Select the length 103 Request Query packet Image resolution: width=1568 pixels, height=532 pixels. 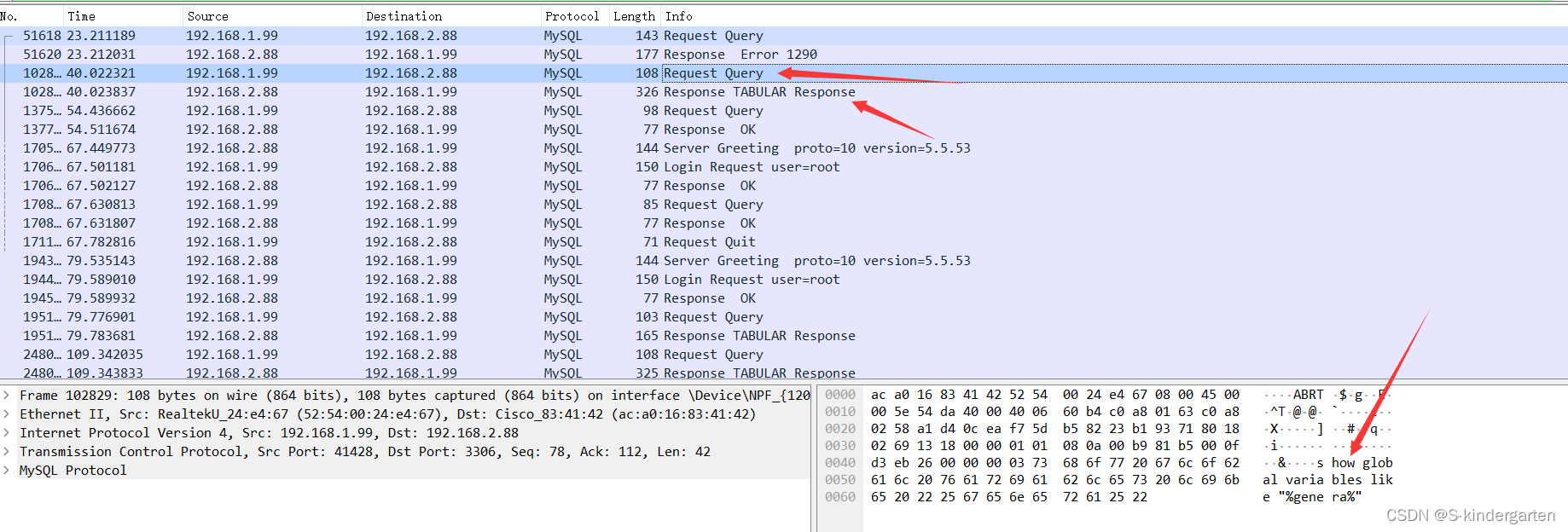coord(784,317)
